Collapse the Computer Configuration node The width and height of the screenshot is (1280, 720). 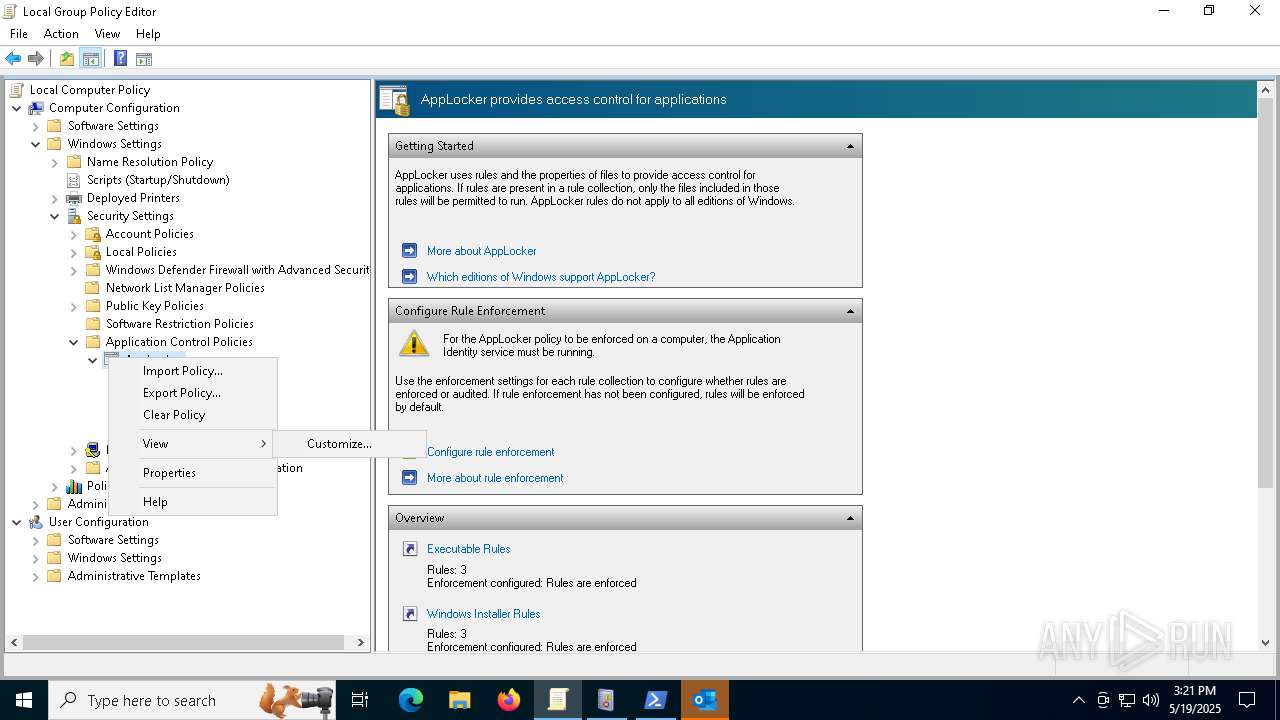pos(17,108)
